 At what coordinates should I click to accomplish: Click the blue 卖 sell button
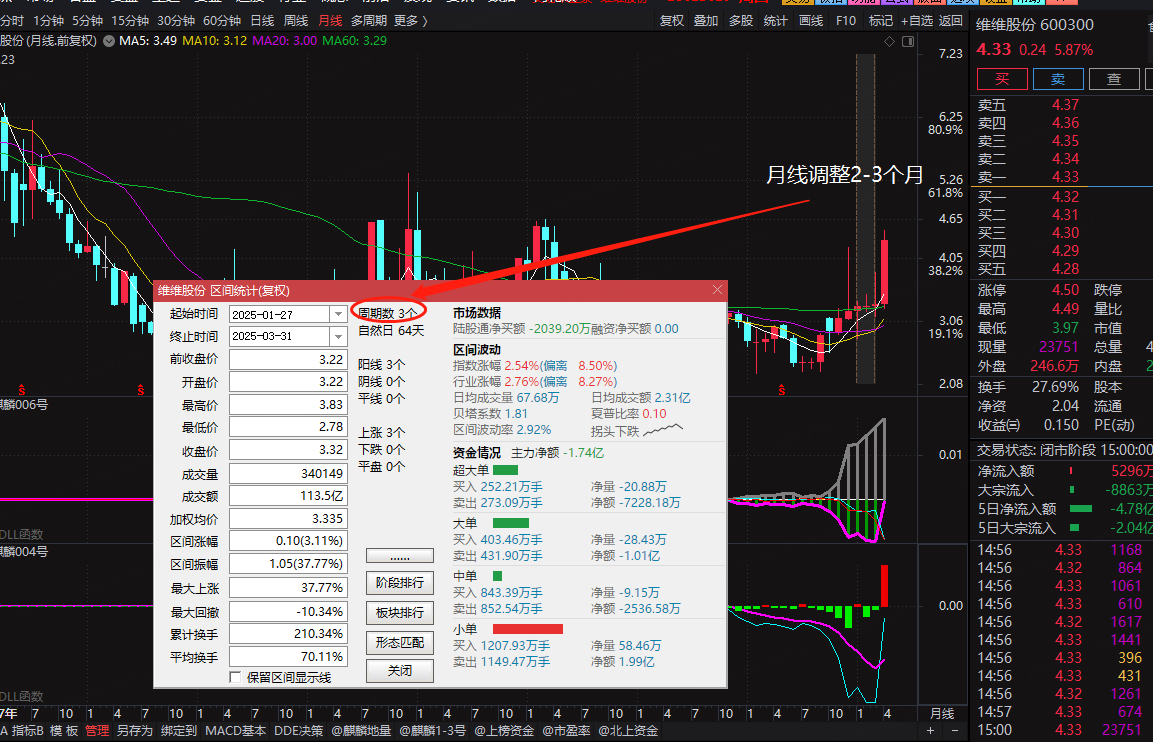pyautogui.click(x=1057, y=79)
